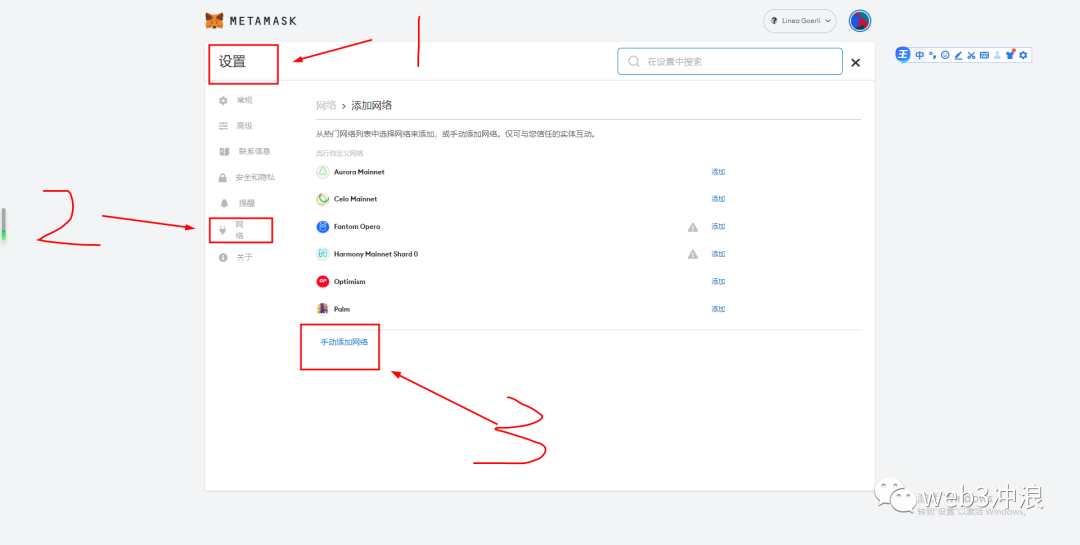
Task: Click the Fantom Opera logo
Action: pyautogui.click(x=322, y=227)
